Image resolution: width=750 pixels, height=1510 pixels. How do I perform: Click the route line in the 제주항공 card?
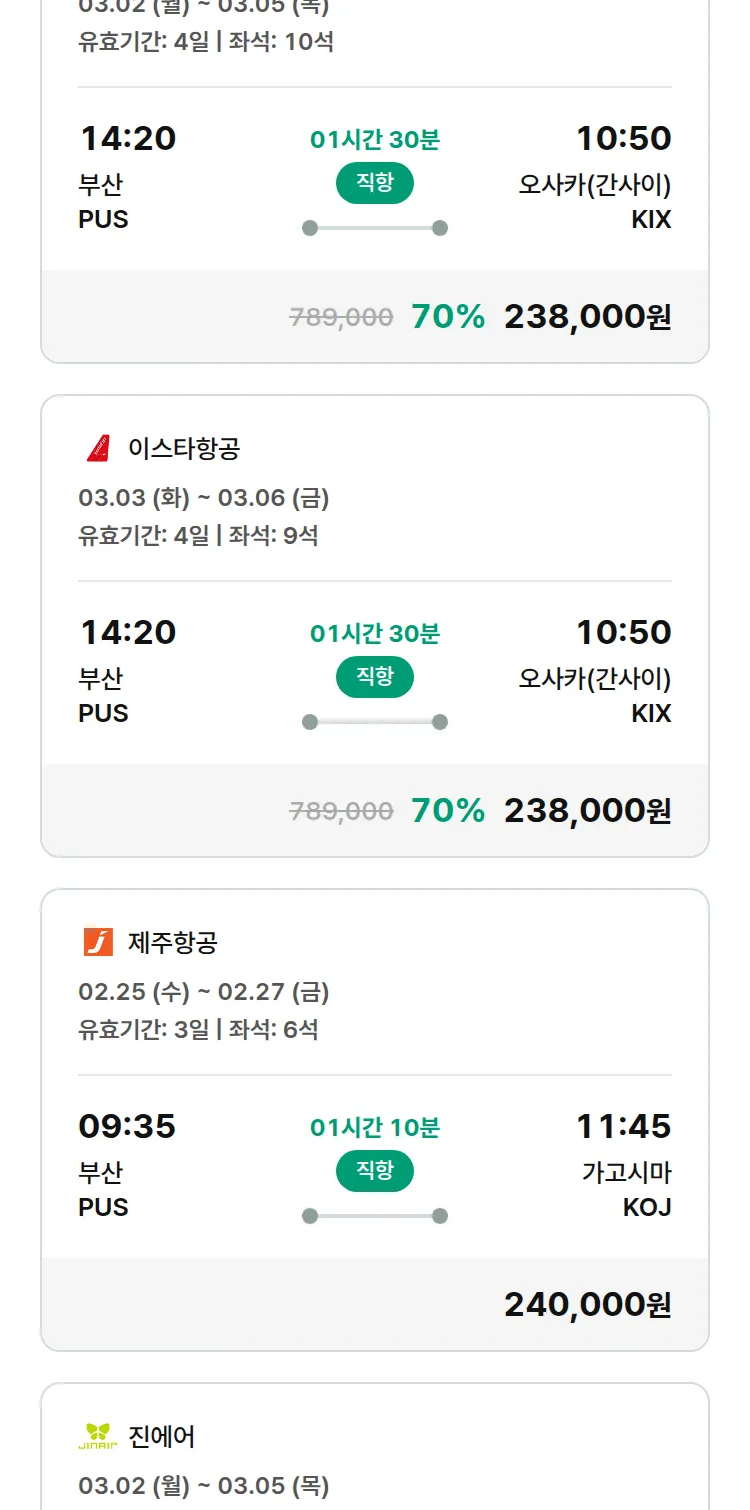pyautogui.click(x=375, y=1216)
